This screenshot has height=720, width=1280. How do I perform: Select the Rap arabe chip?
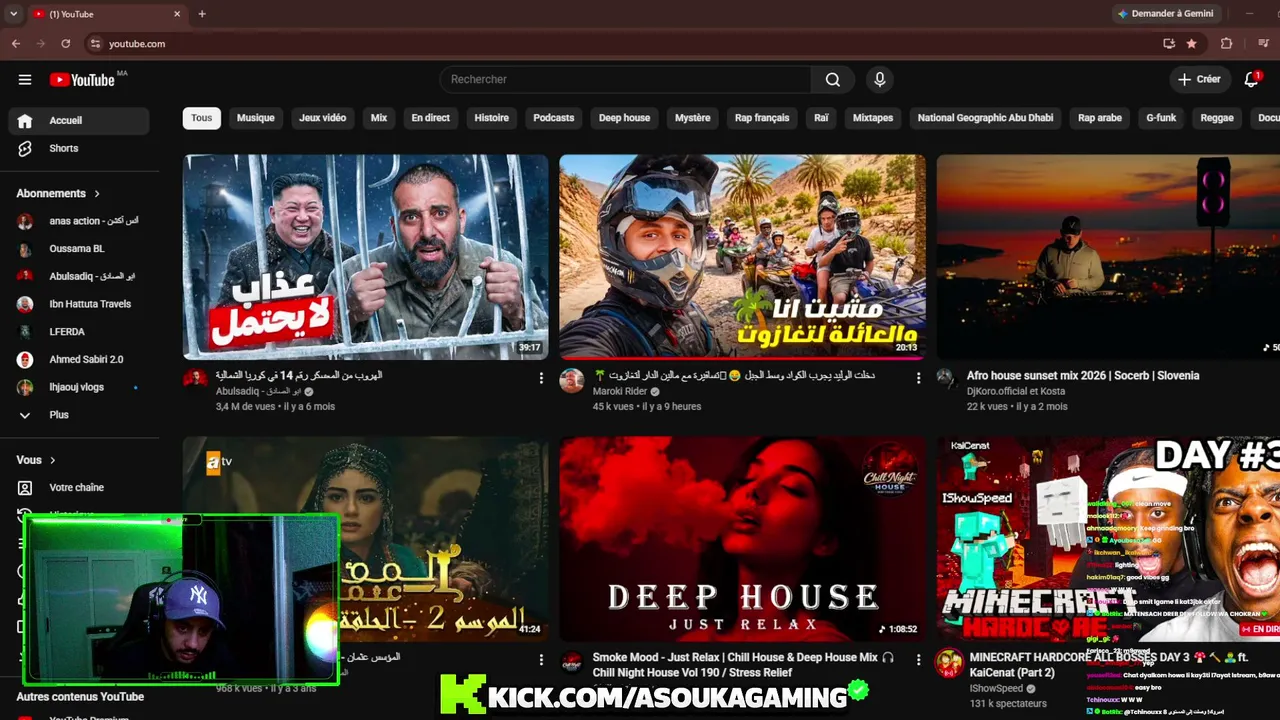(x=1100, y=118)
